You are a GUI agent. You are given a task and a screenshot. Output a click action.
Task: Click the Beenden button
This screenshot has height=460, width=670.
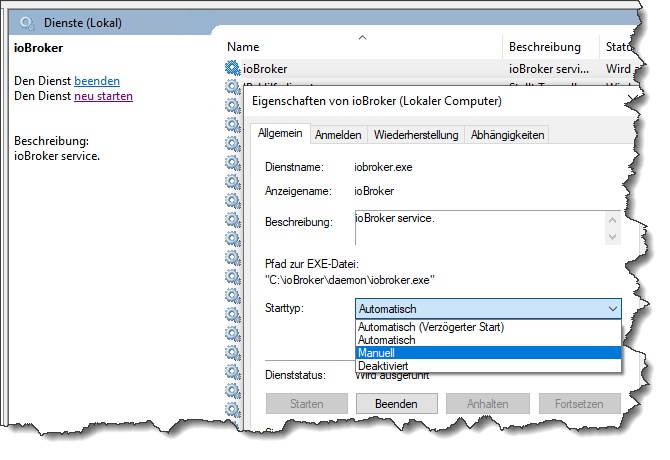click(397, 404)
